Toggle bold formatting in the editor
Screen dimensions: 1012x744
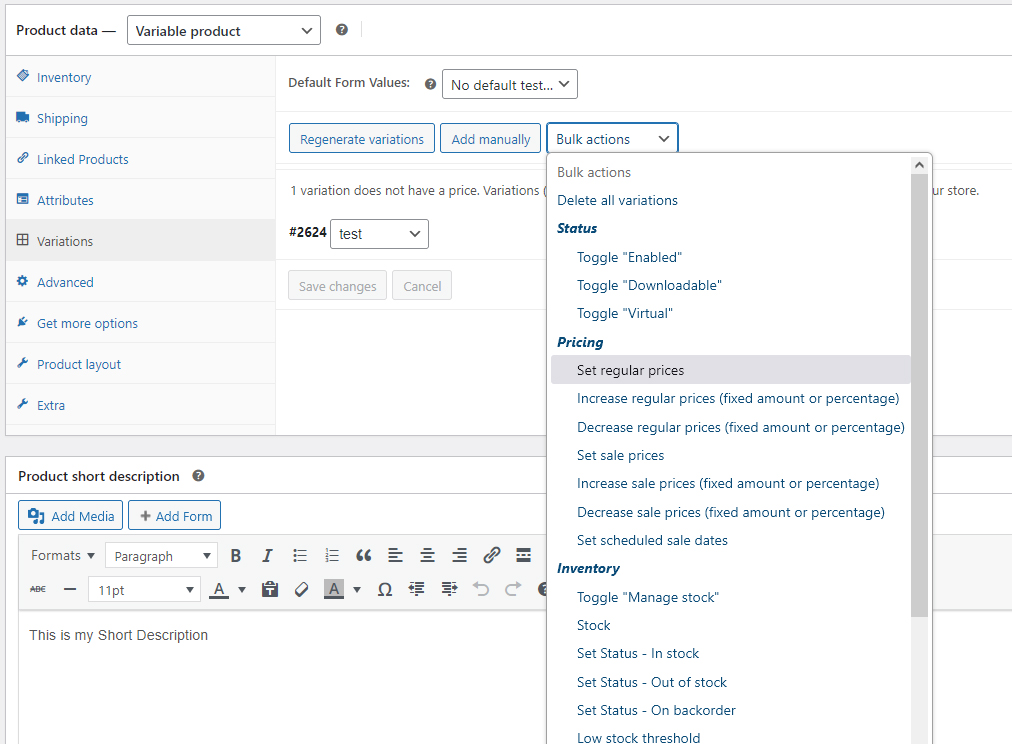click(x=236, y=556)
